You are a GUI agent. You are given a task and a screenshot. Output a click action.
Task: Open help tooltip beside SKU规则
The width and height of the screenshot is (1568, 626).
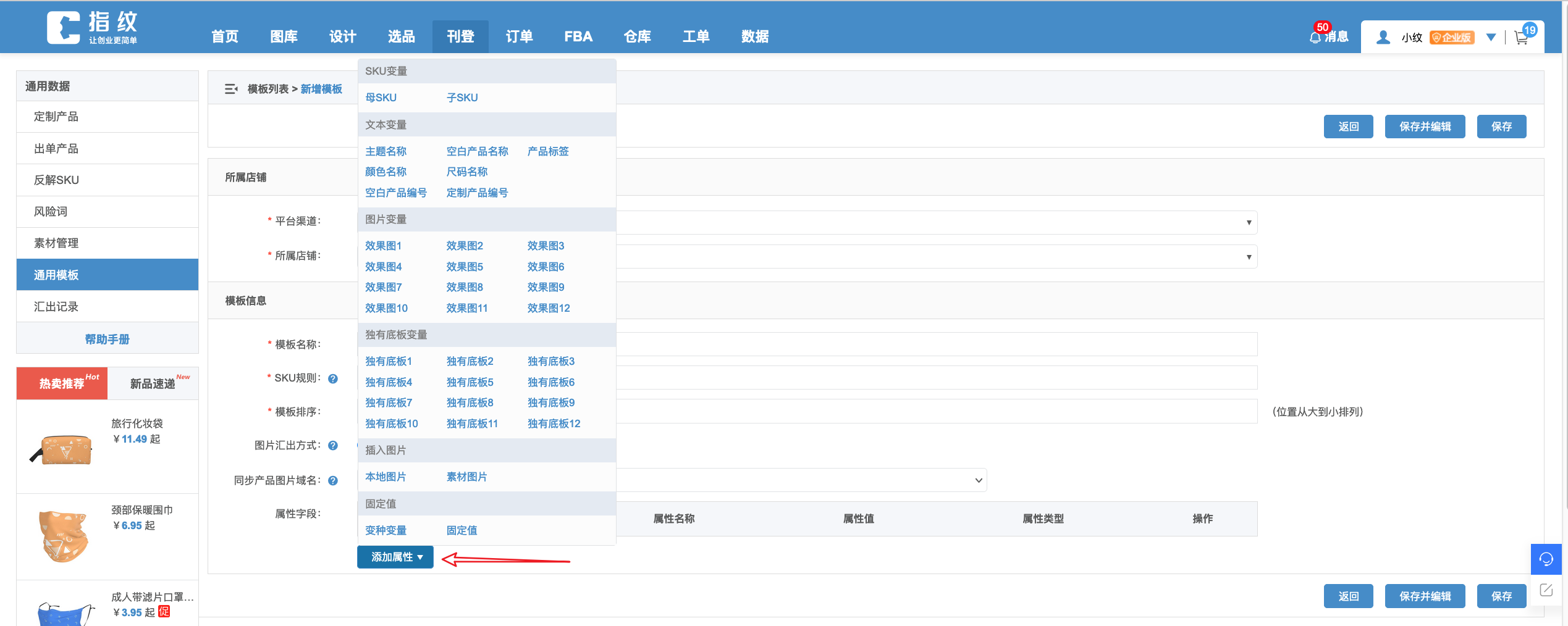[x=333, y=379]
